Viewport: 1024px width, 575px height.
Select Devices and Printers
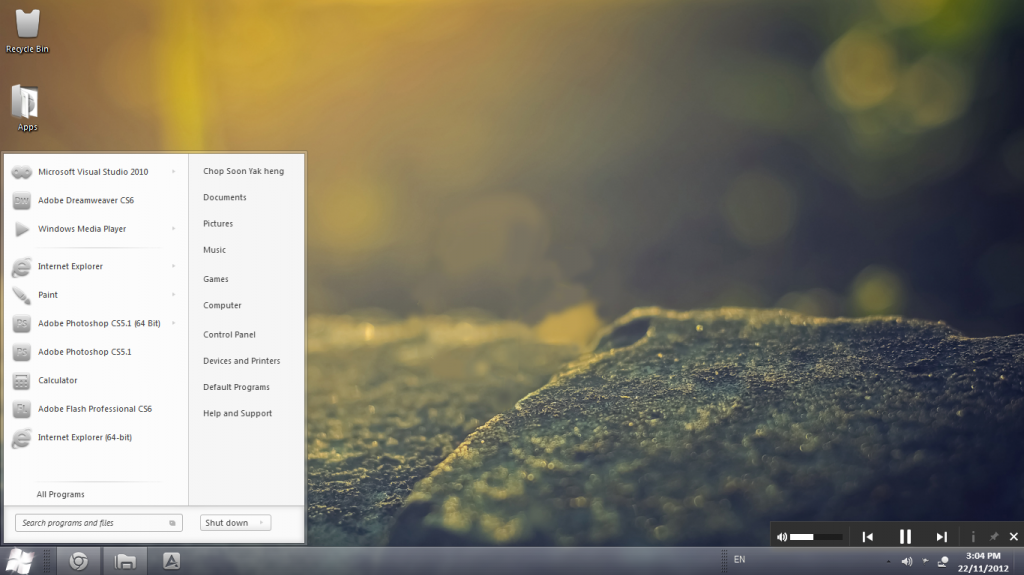(241, 361)
